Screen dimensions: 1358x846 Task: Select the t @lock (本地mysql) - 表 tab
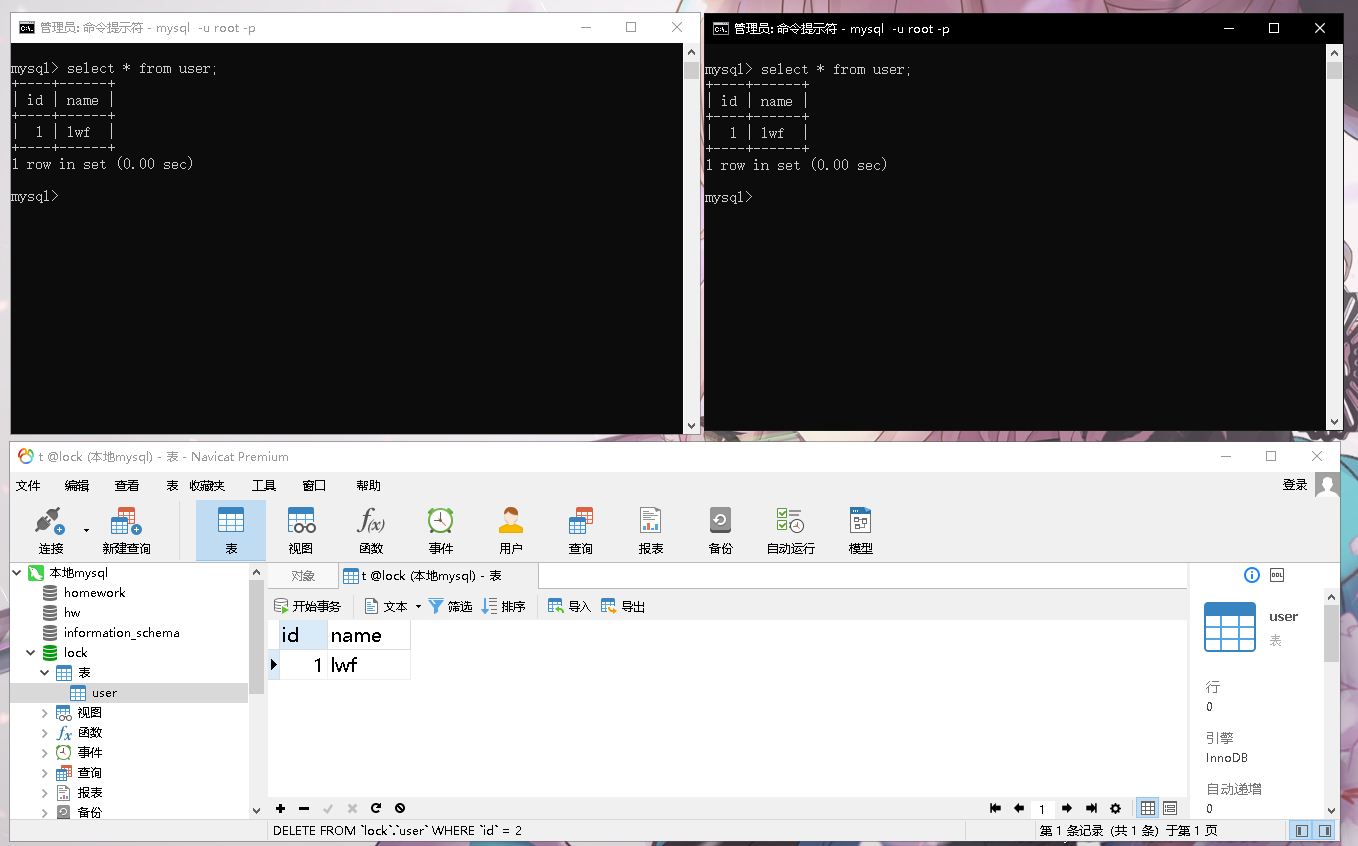[437, 576]
